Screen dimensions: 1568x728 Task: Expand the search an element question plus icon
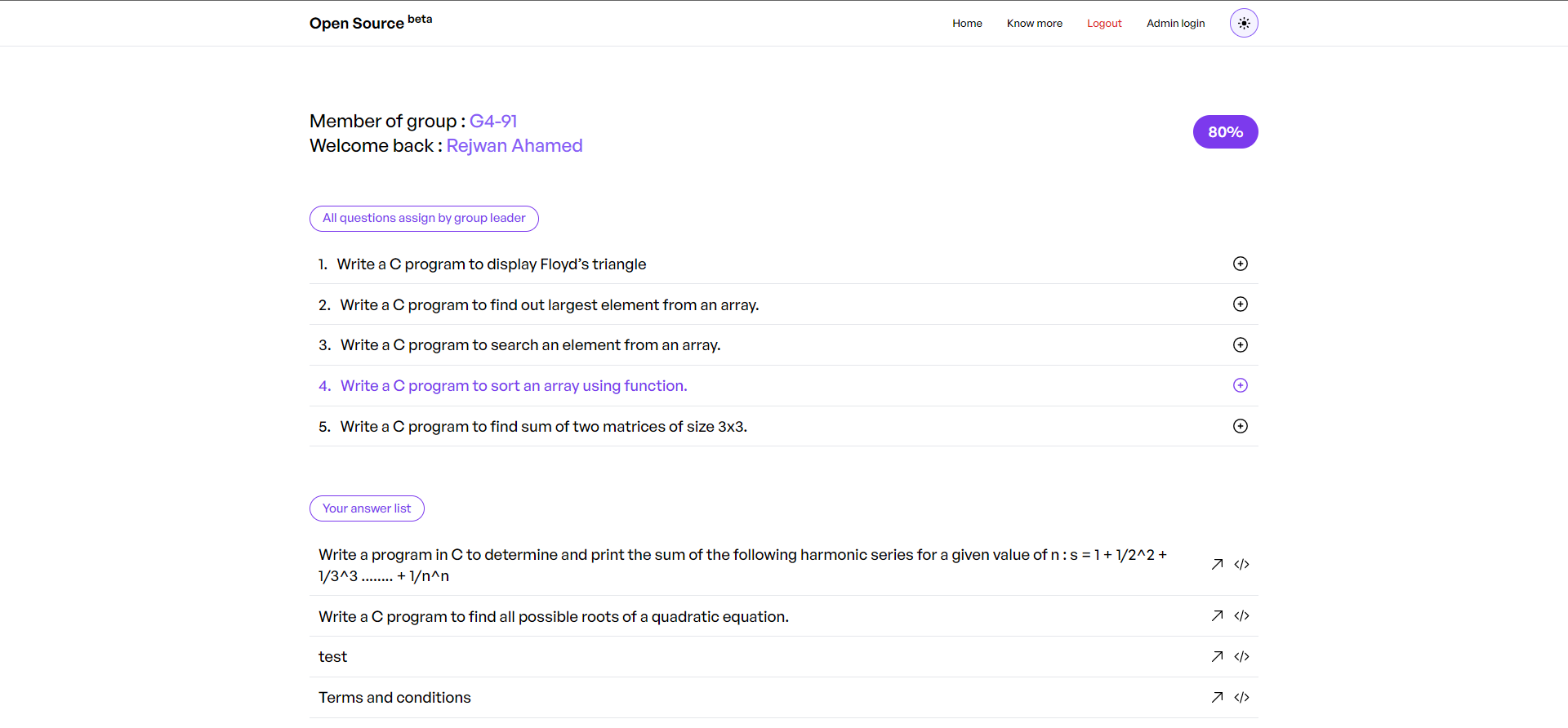[x=1240, y=344]
